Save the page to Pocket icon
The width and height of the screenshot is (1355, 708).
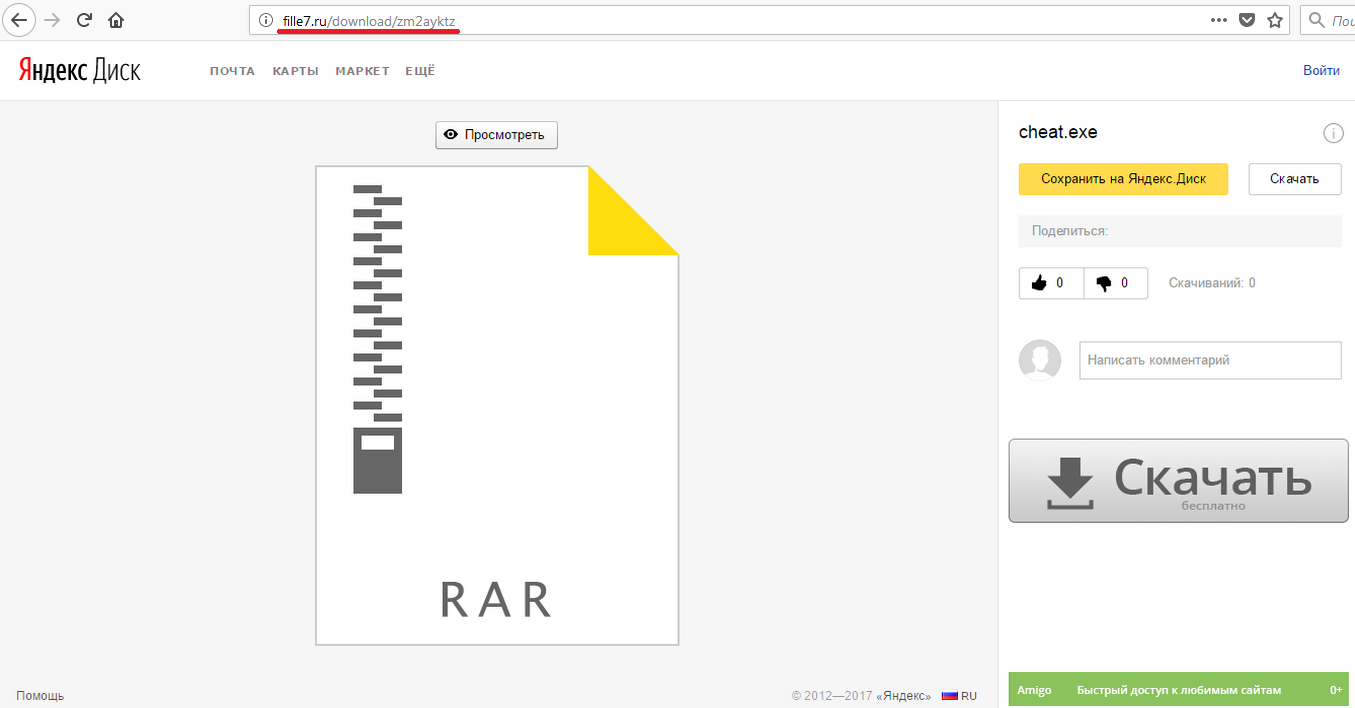[x=1247, y=19]
